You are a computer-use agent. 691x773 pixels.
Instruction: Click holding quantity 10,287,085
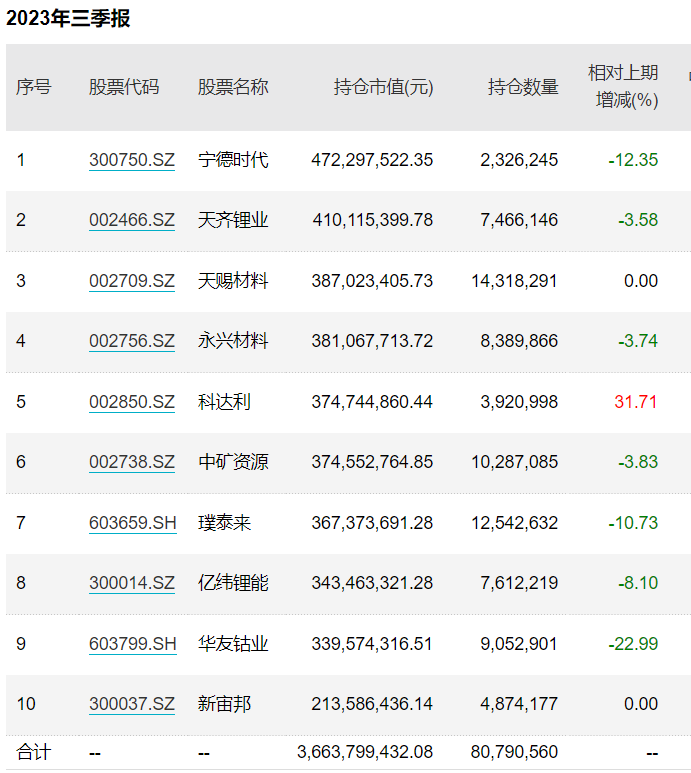coord(515,462)
